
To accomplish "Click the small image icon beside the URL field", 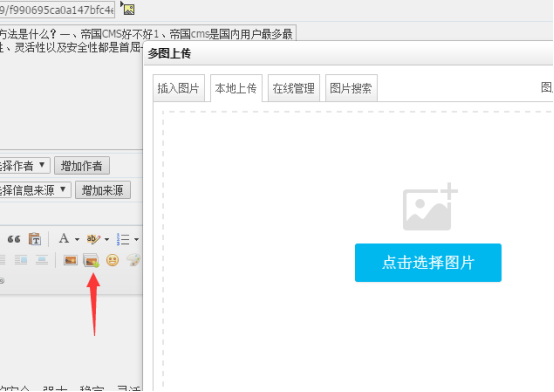I will click(129, 9).
